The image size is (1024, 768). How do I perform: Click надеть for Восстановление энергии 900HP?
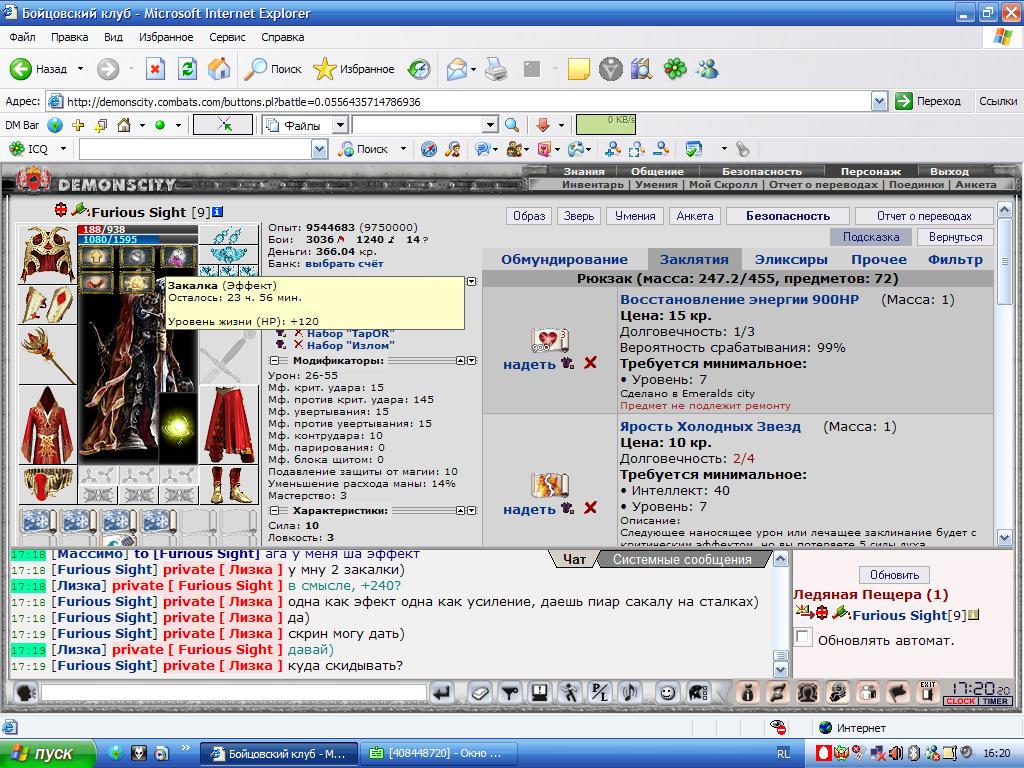[x=529, y=364]
